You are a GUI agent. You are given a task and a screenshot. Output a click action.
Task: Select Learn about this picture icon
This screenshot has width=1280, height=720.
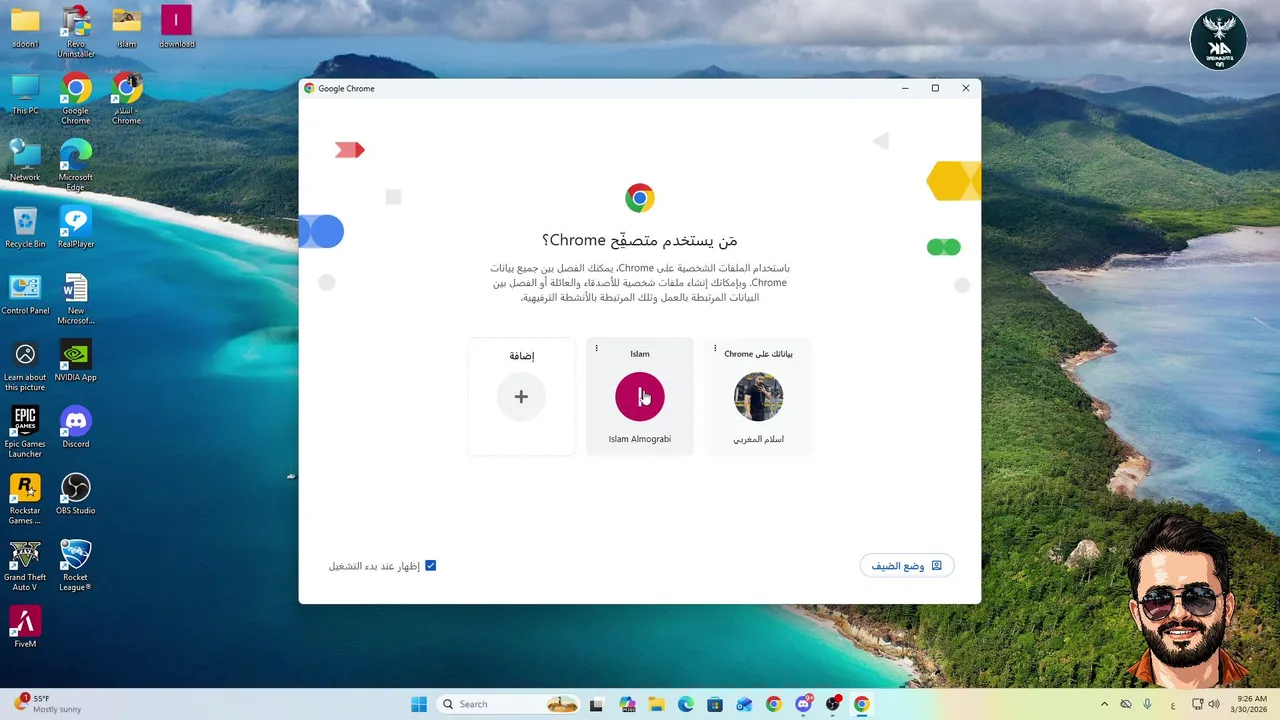(x=25, y=366)
